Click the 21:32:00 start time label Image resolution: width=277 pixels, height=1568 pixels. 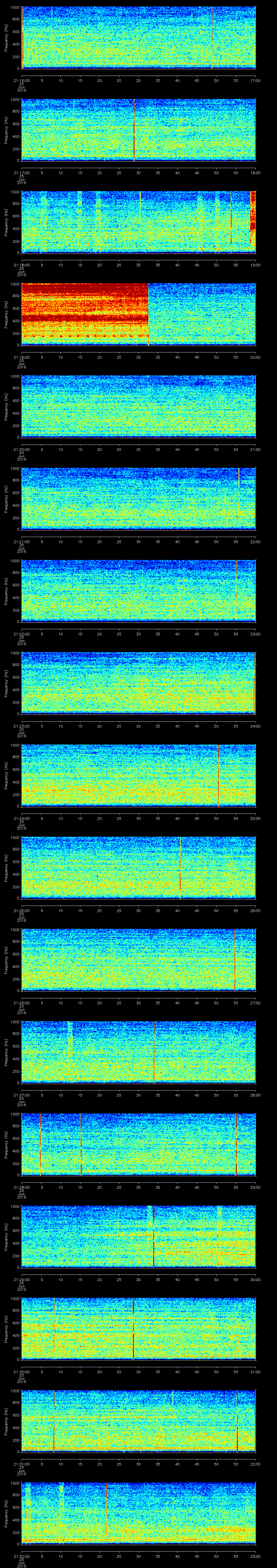[21, 1556]
